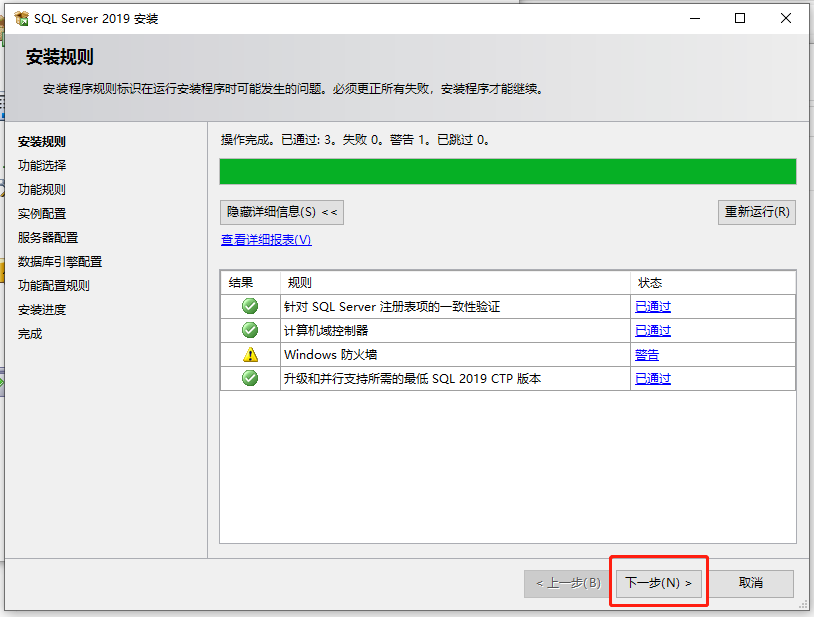
Task: Click green check icon for 计算机域控制器 rule
Action: click(x=250, y=330)
